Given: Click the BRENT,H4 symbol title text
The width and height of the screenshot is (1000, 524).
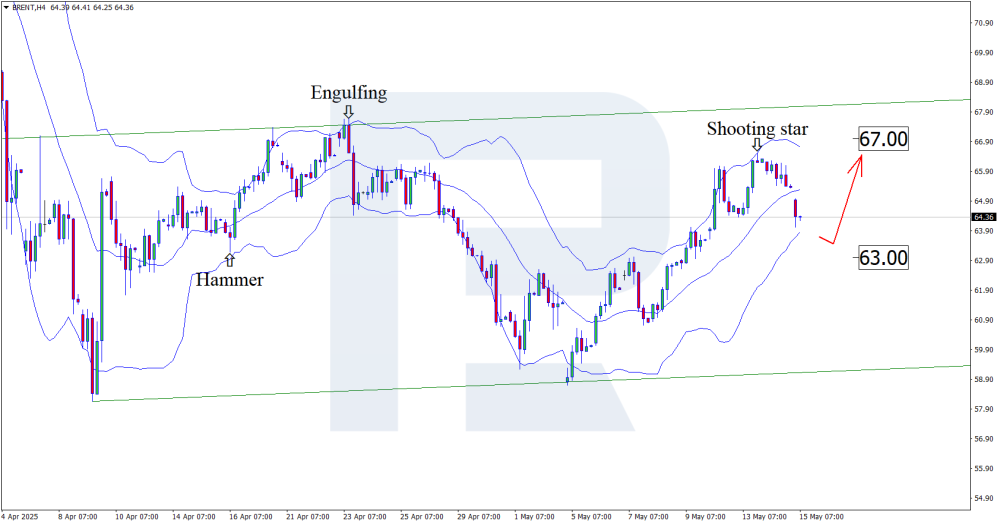Looking at the screenshot, I should pos(28,7).
